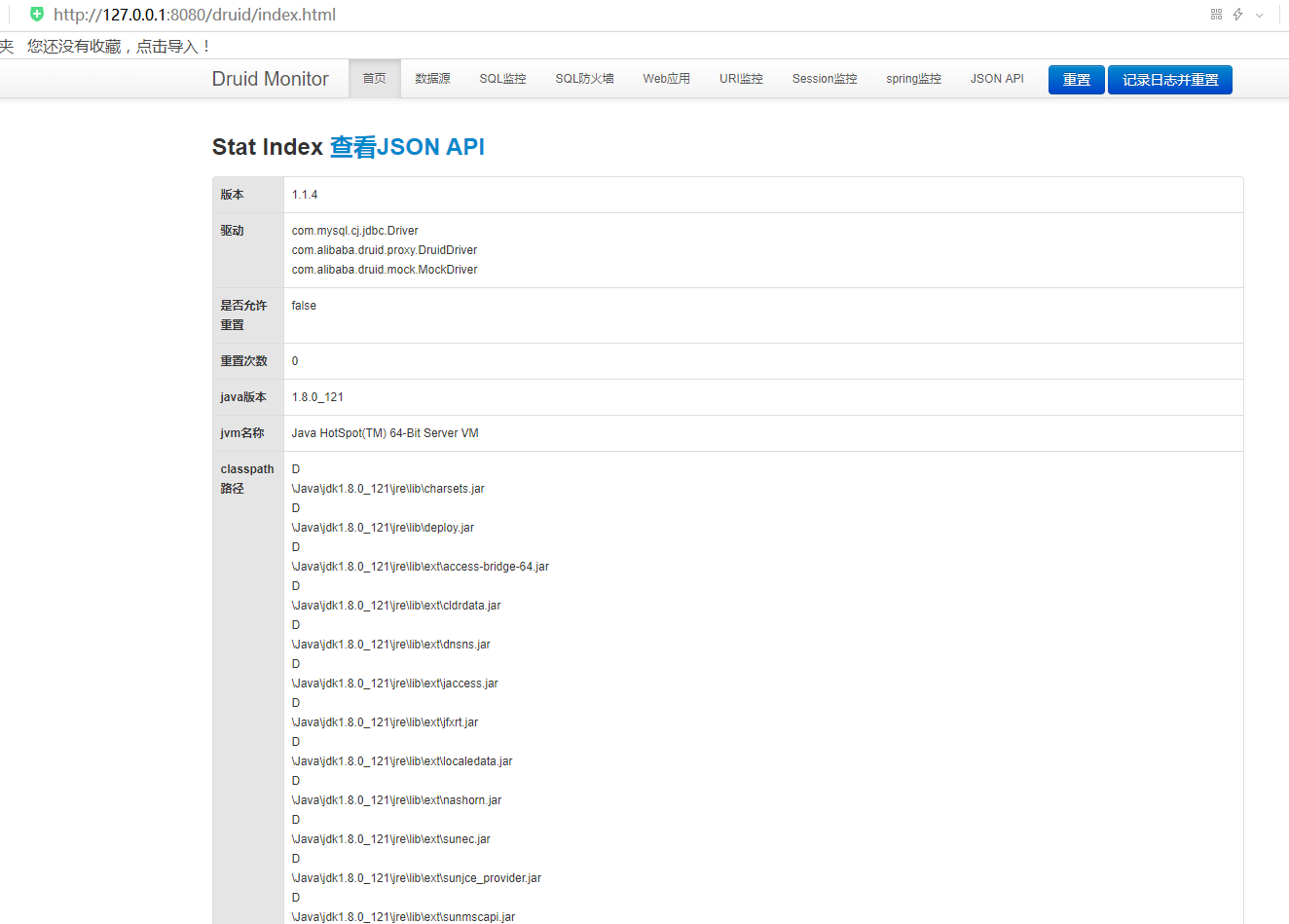
Task: Select the version value 1.1.4
Action: [305, 195]
